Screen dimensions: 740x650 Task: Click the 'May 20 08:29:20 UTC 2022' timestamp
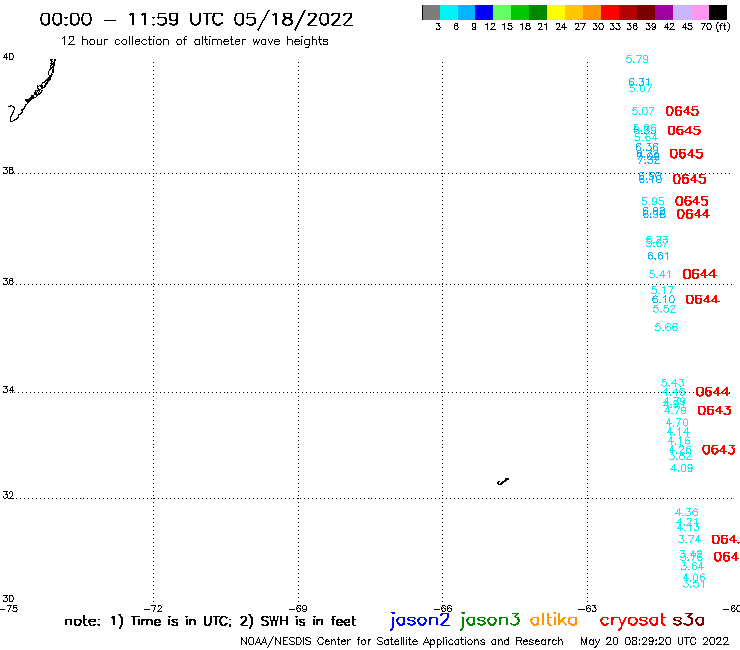pyautogui.click(x=654, y=641)
